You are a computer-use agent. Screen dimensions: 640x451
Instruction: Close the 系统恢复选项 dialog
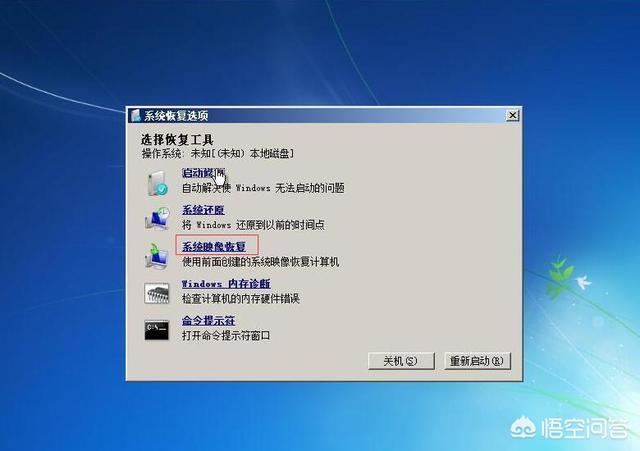pos(512,116)
